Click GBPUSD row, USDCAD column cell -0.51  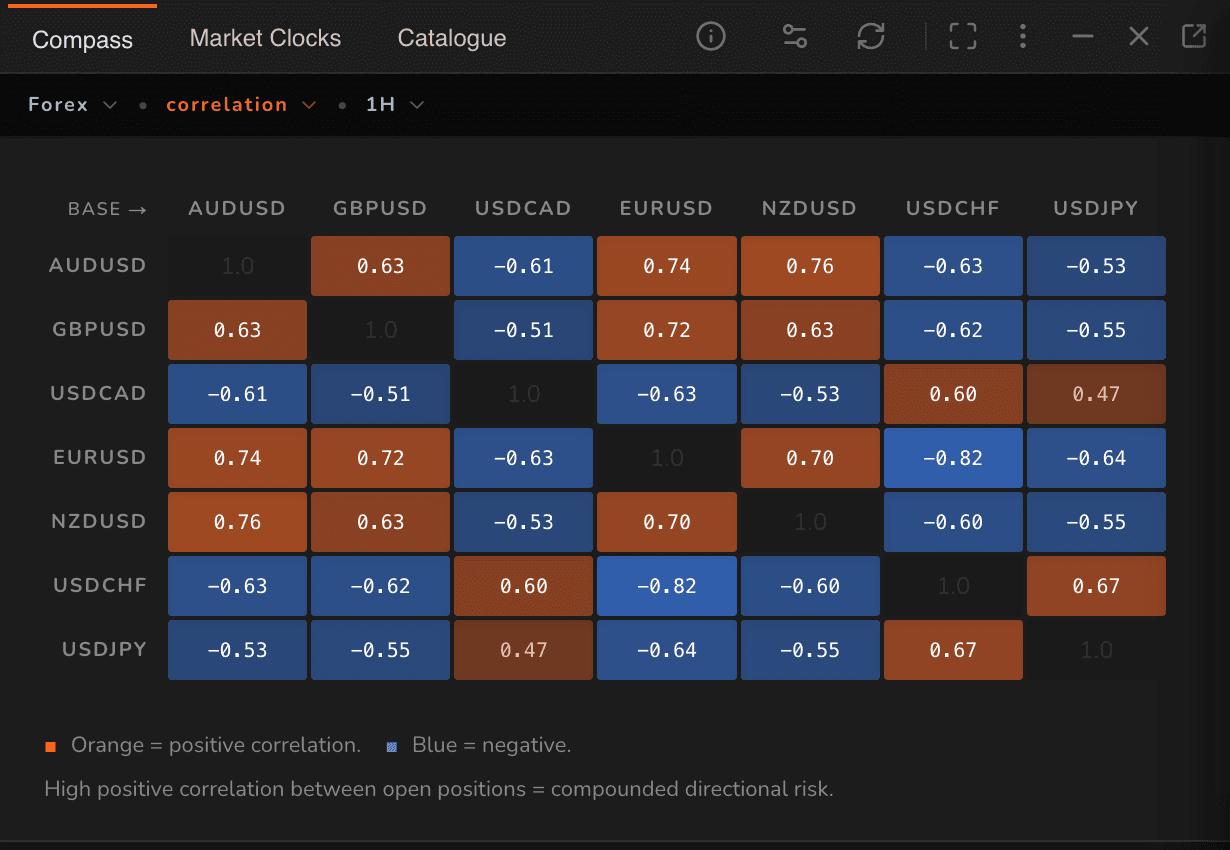click(x=523, y=330)
